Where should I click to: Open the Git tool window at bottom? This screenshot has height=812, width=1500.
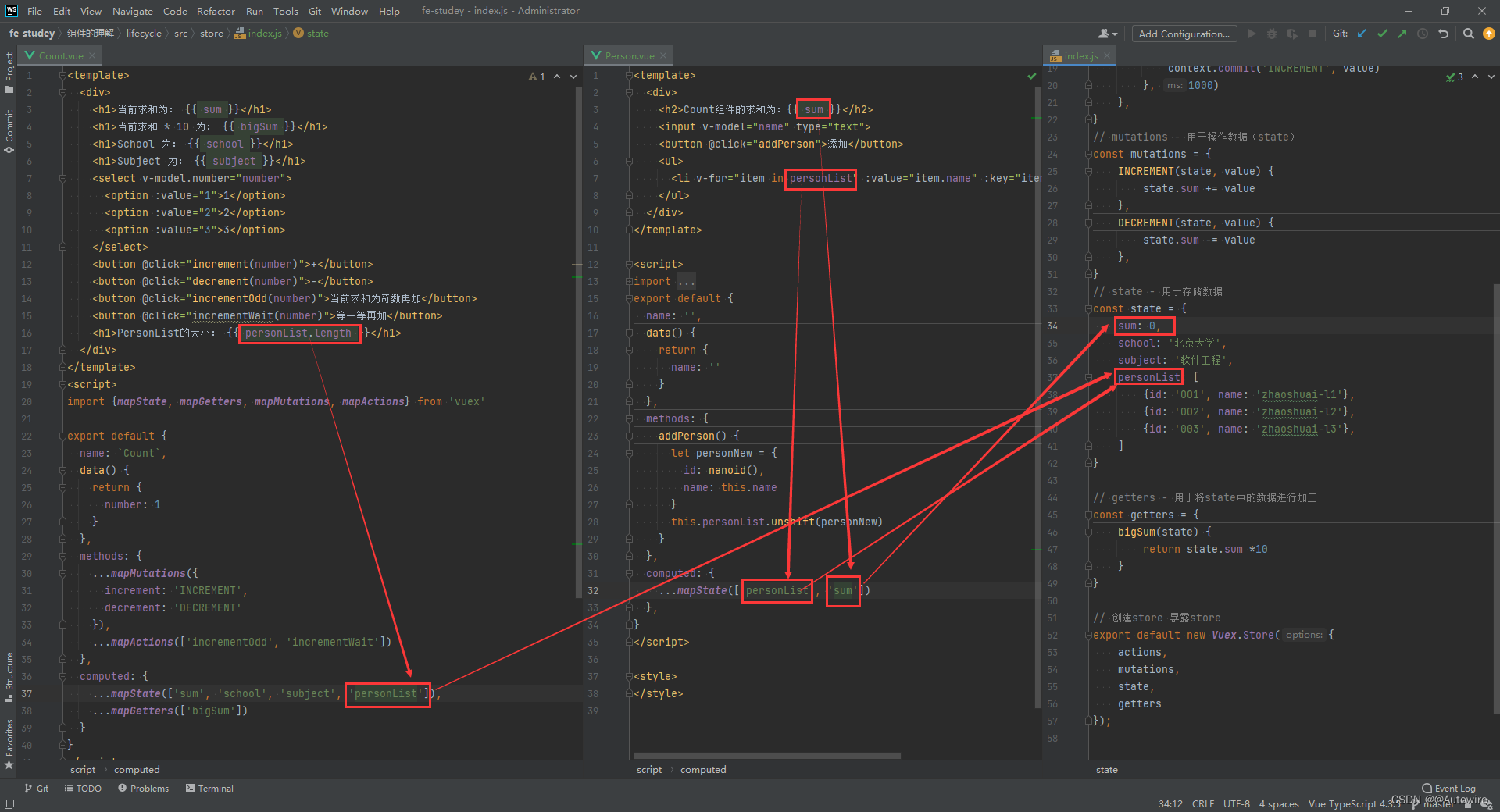(x=36, y=789)
